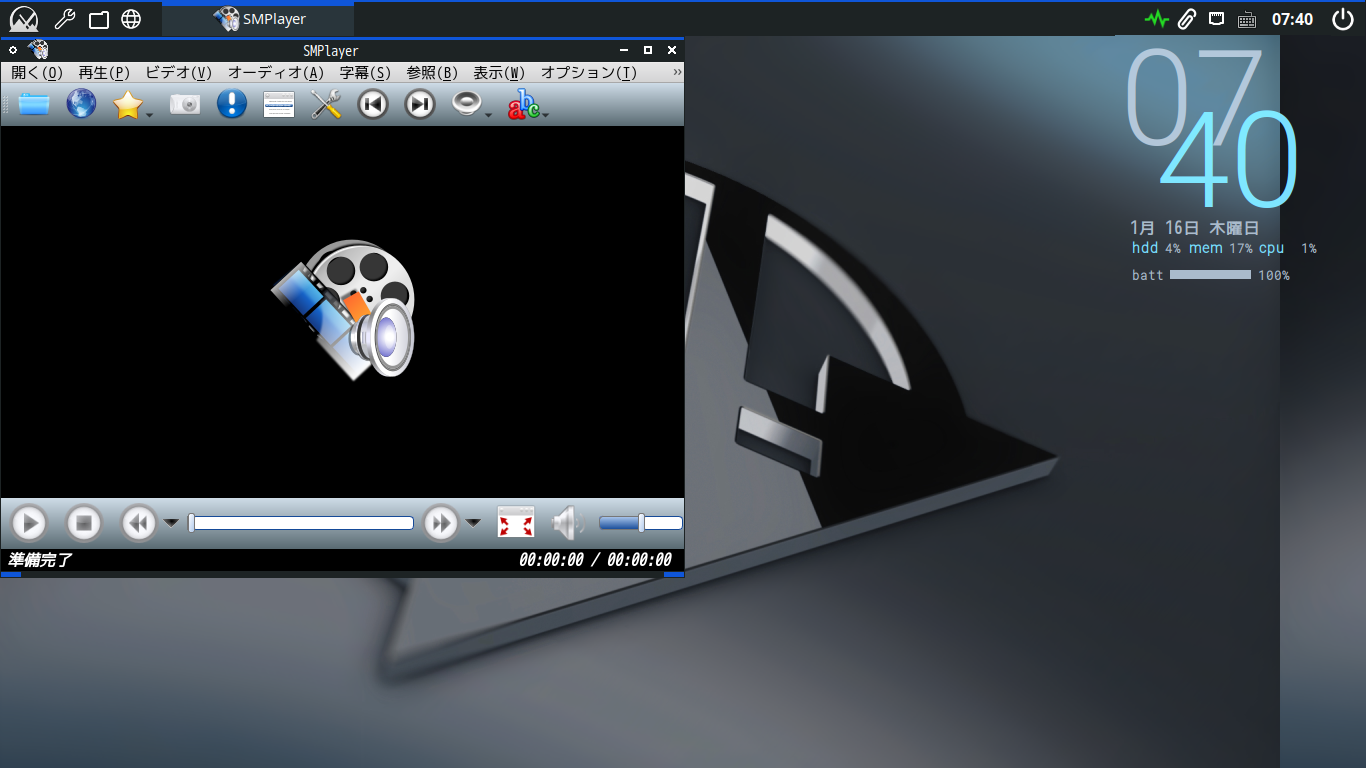1366x768 pixels.
Task: Expand the audio track dropdown arrow
Action: (489, 115)
